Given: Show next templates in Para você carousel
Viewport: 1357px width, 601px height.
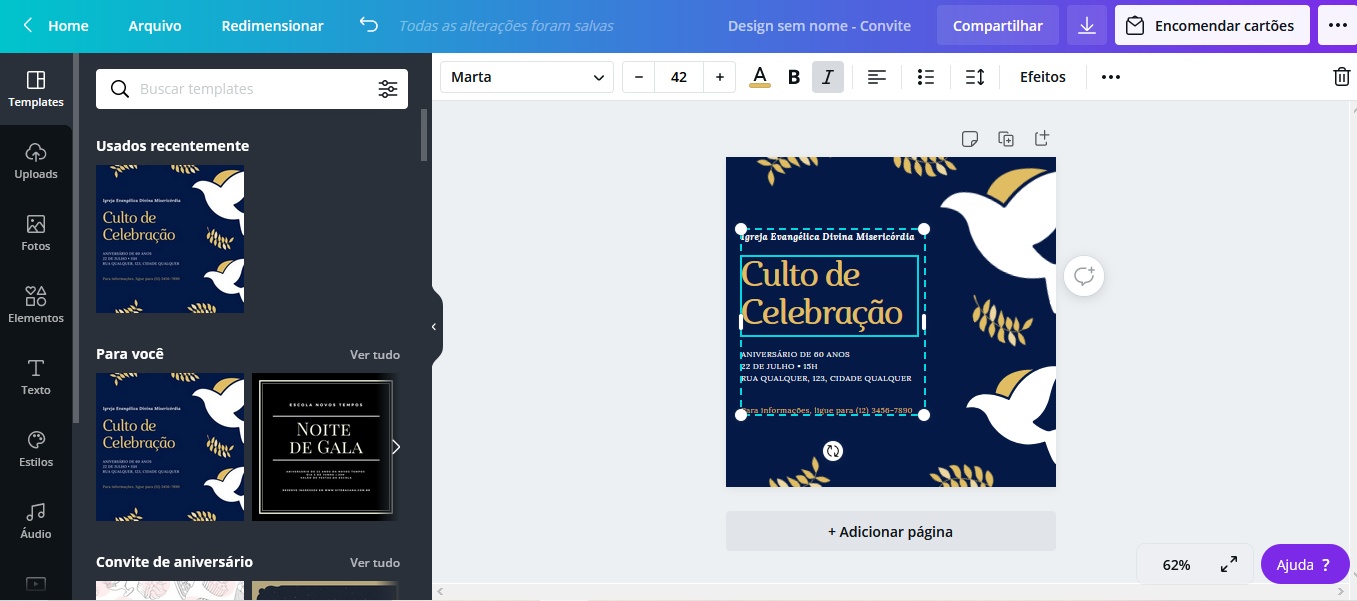Looking at the screenshot, I should [395, 447].
